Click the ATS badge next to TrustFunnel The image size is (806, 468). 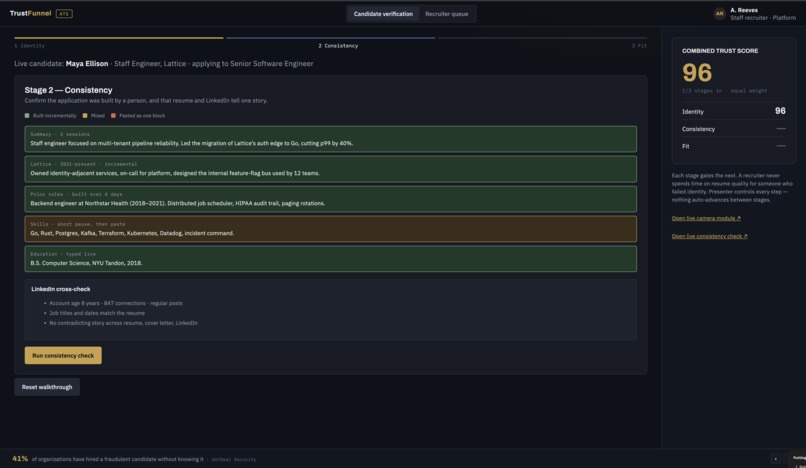click(64, 14)
